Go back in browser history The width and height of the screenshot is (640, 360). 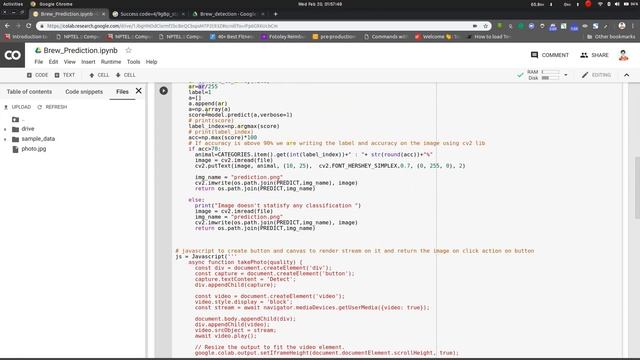coord(7,26)
